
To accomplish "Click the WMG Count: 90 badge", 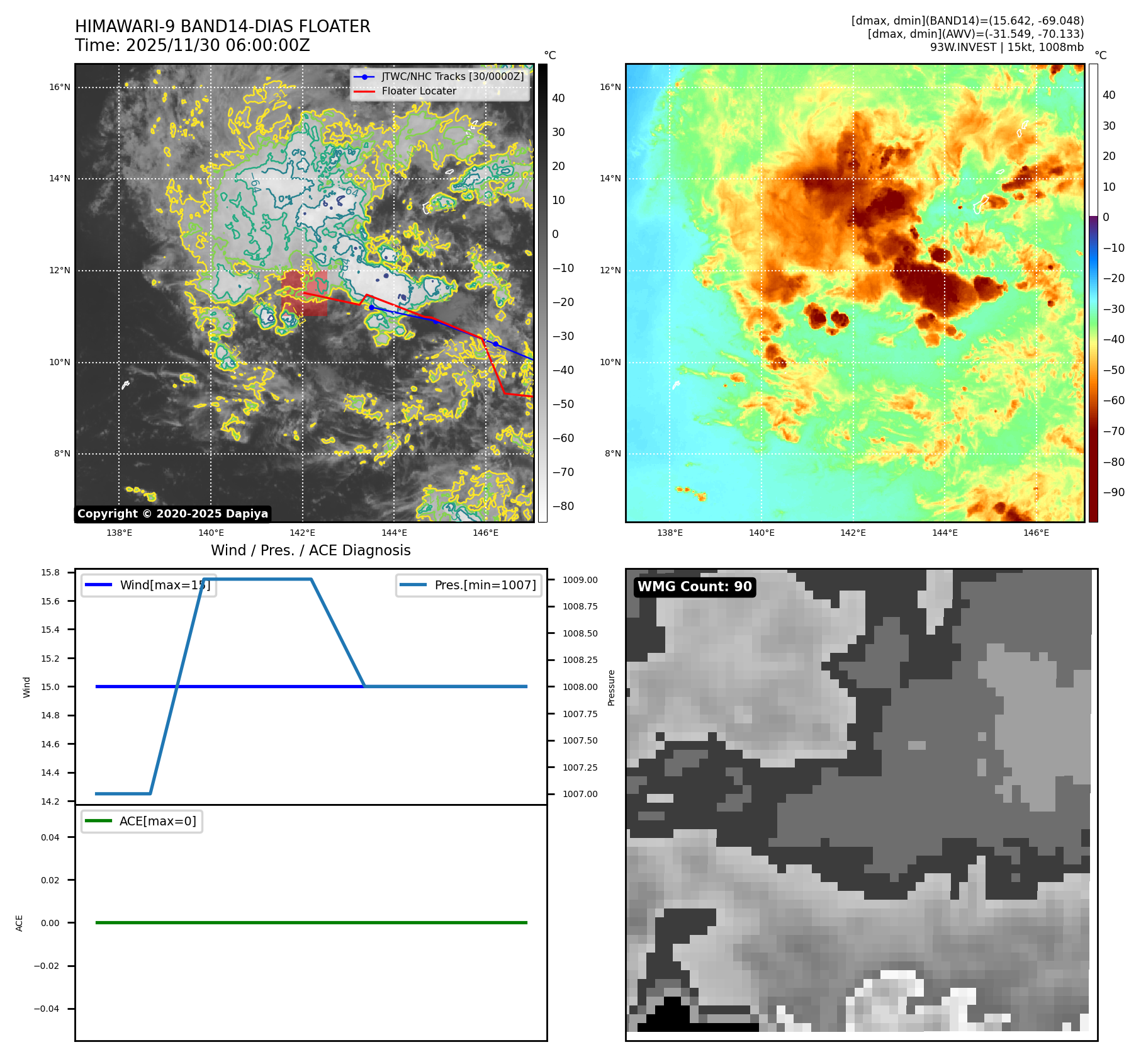I will coord(694,587).
